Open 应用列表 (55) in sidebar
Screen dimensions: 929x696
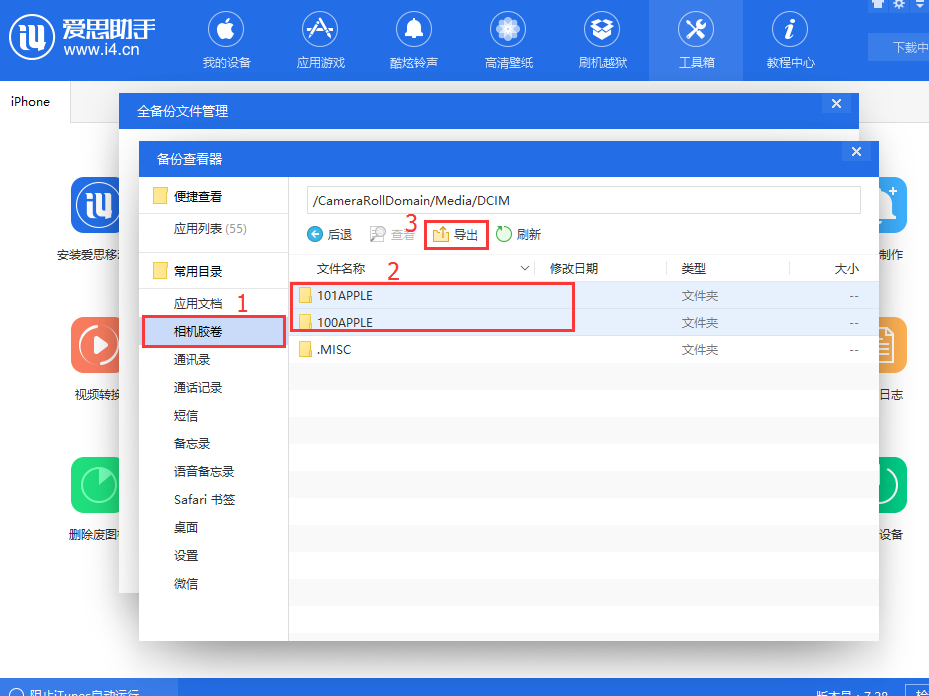tap(210, 229)
